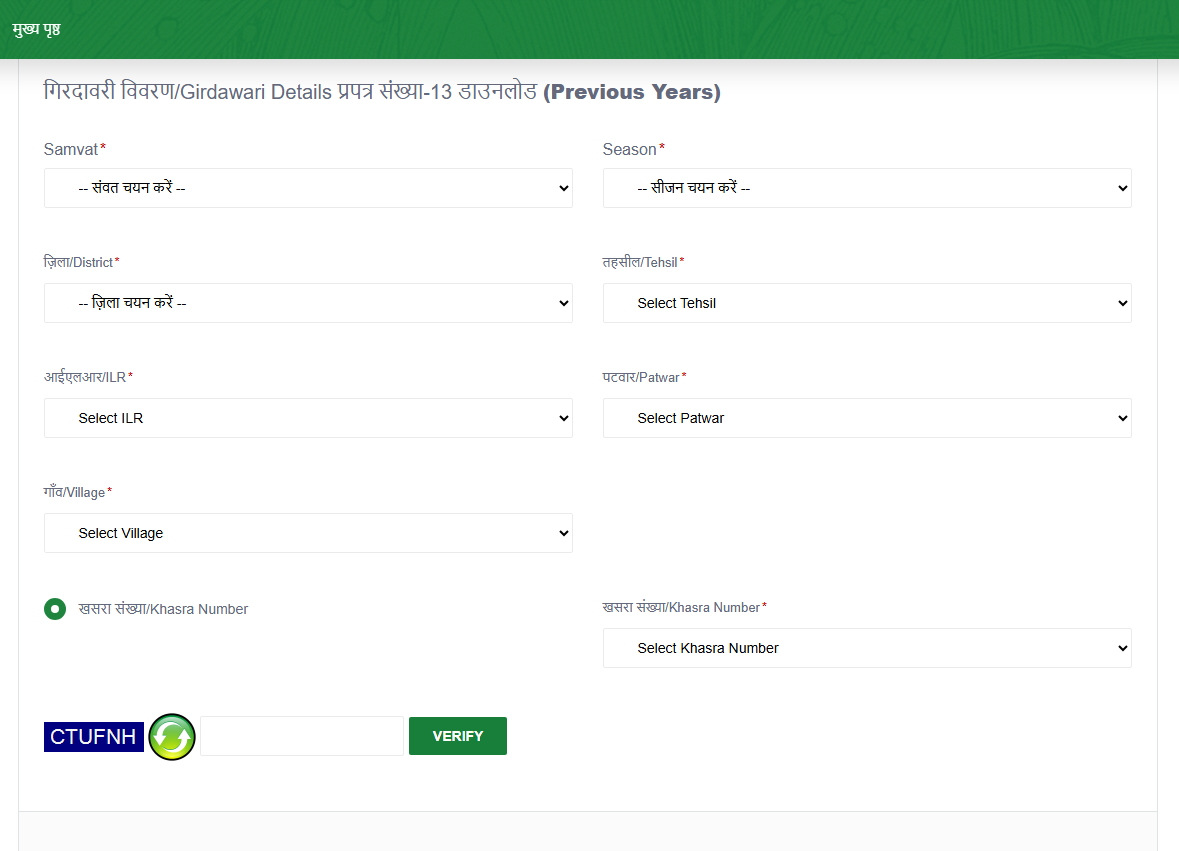Open the District selection dropdown
1179x851 pixels.
point(308,303)
